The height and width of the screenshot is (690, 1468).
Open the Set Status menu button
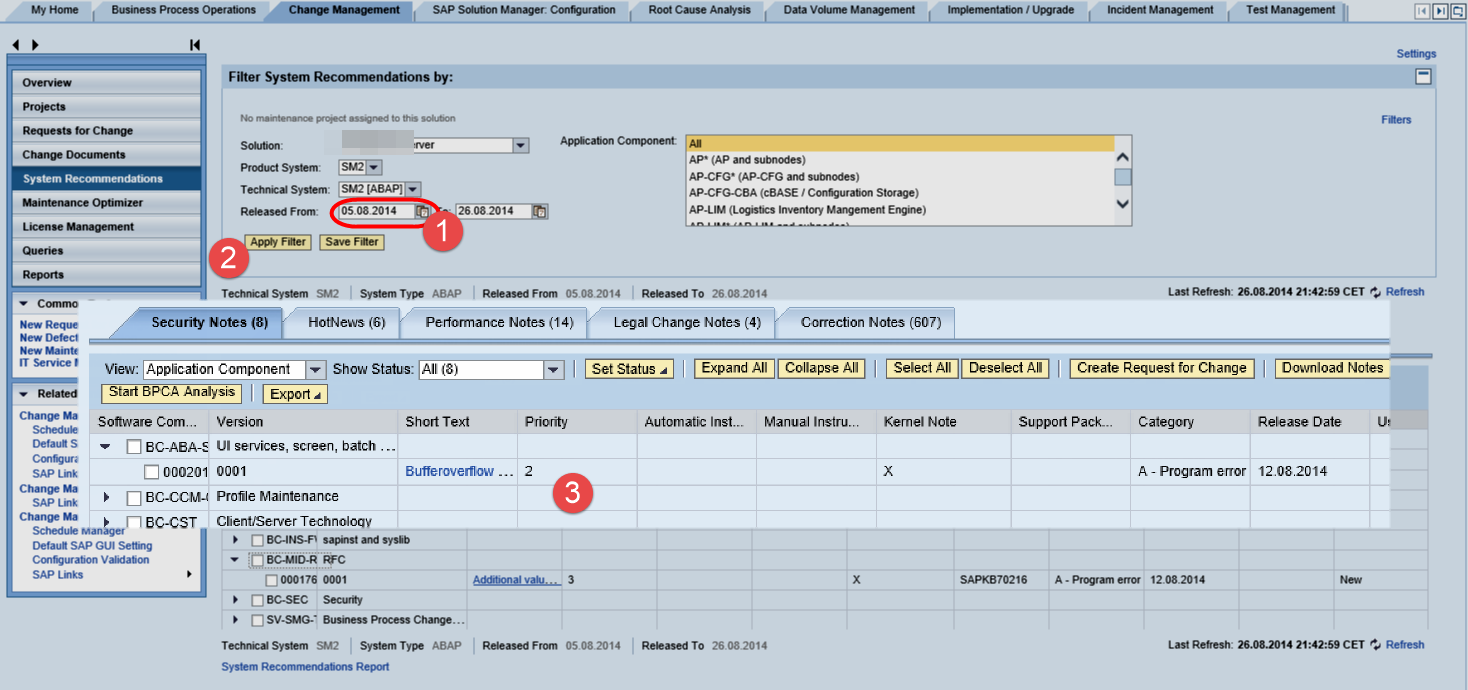click(x=629, y=369)
